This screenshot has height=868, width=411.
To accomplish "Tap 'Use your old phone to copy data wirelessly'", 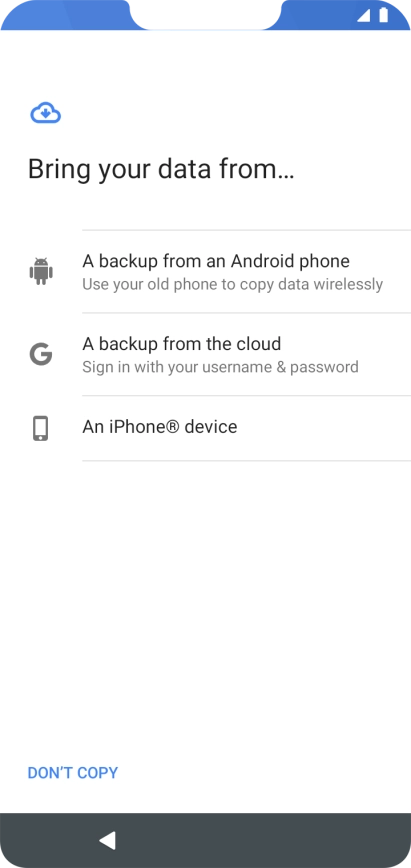I will click(233, 285).
